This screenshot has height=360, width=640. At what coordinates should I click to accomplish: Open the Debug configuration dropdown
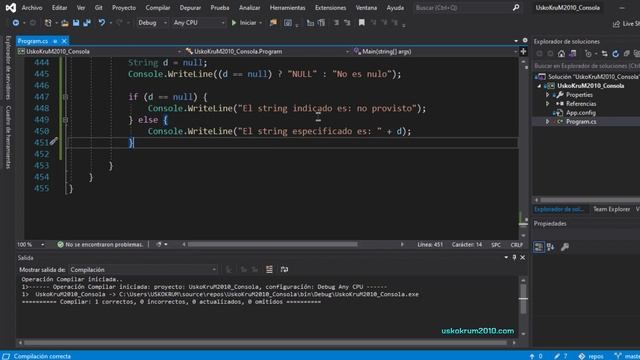pos(152,23)
